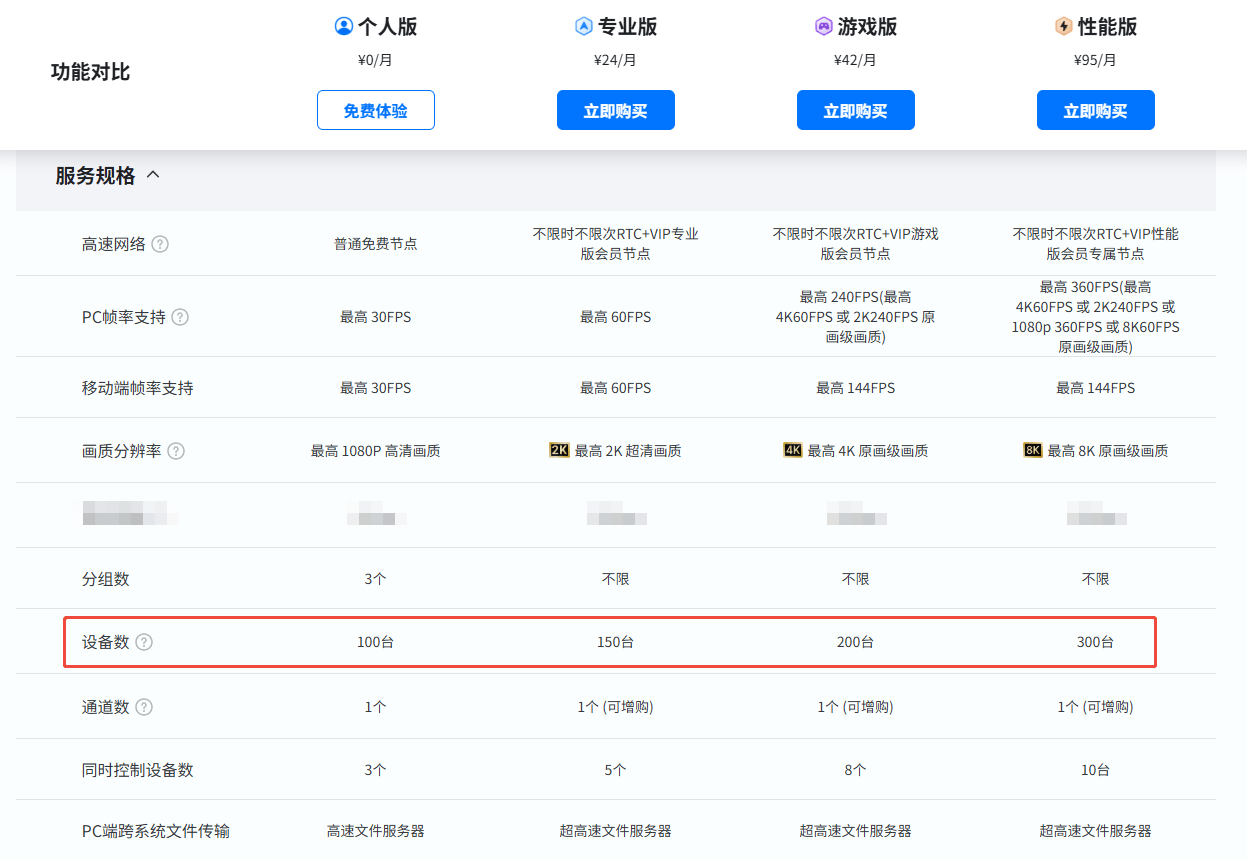Click the 游戏版 gamepad icon
The width and height of the screenshot is (1247, 859).
(824, 27)
